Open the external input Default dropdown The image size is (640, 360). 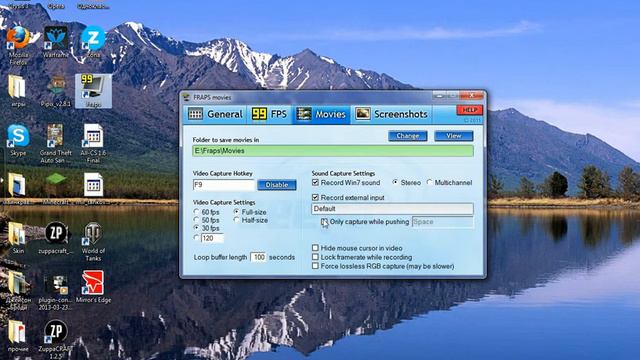(392, 209)
